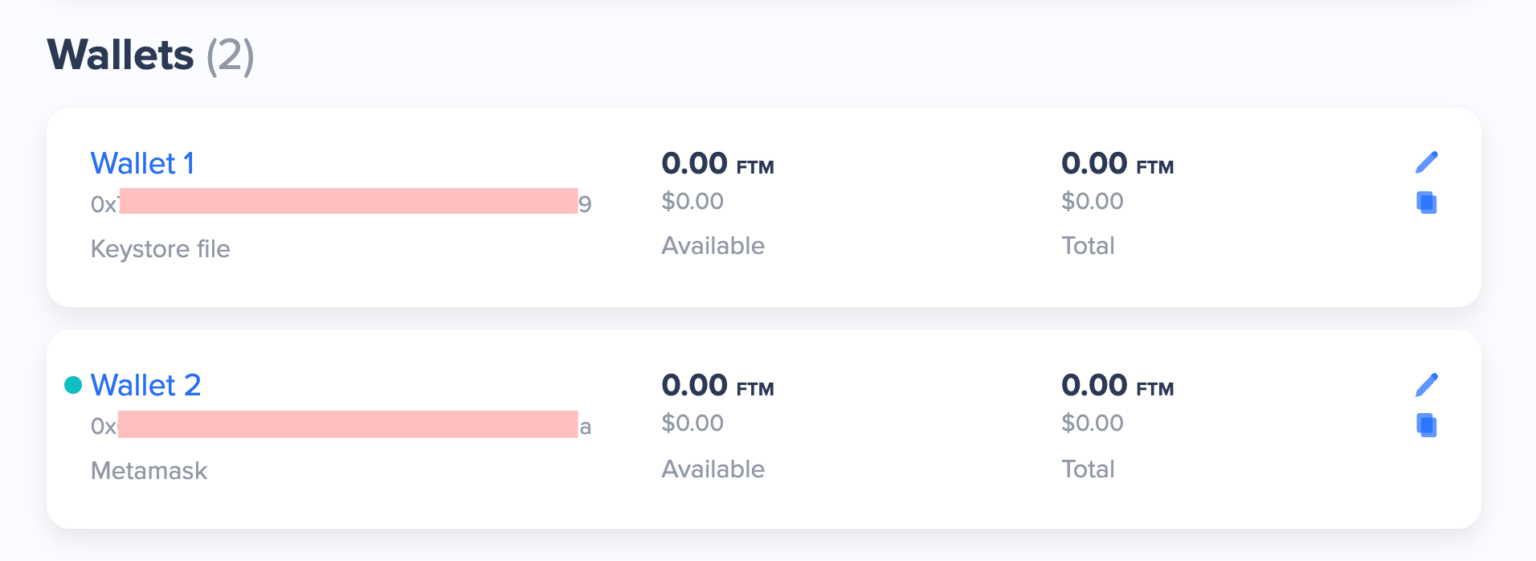1536x561 pixels.
Task: Click the Metamask label under Wallet 2
Action: (149, 471)
